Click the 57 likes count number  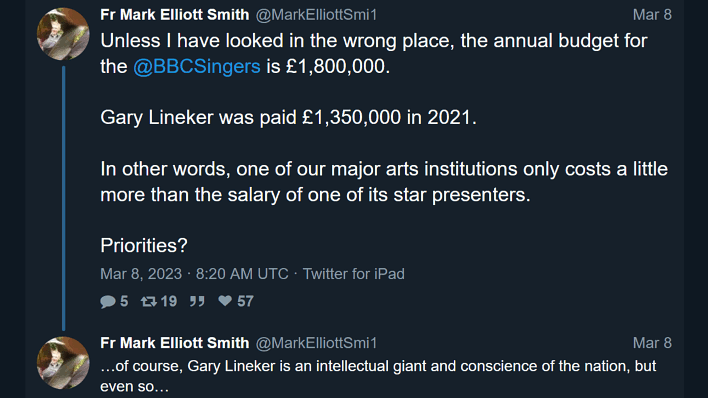245,301
